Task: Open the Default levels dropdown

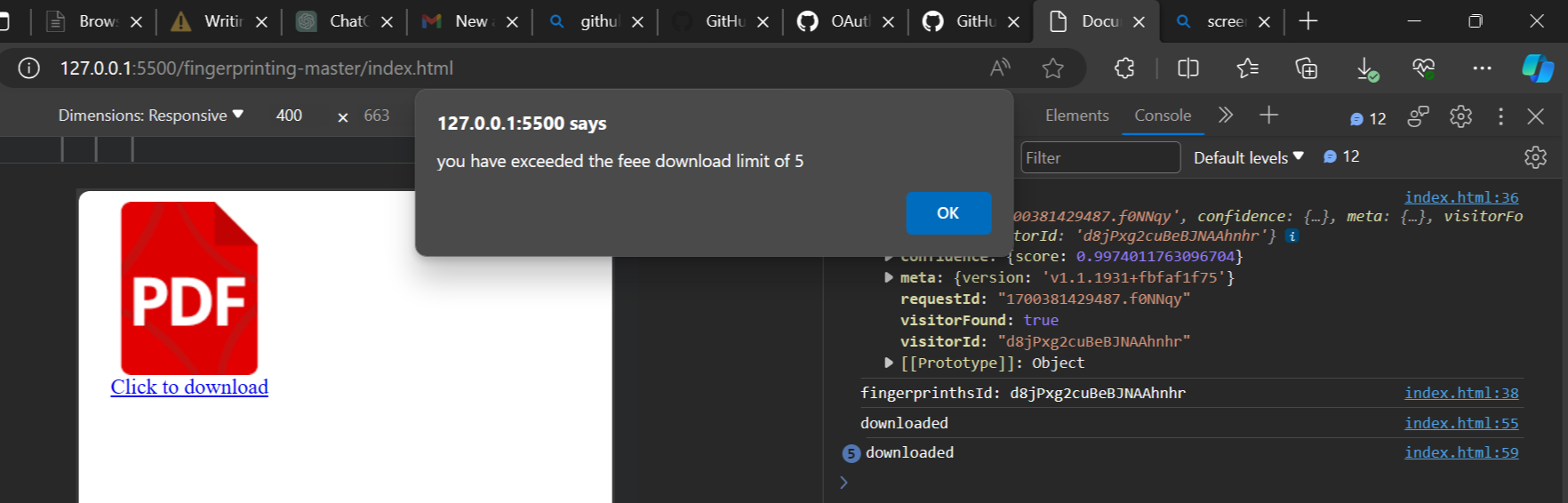Action: coord(1248,157)
